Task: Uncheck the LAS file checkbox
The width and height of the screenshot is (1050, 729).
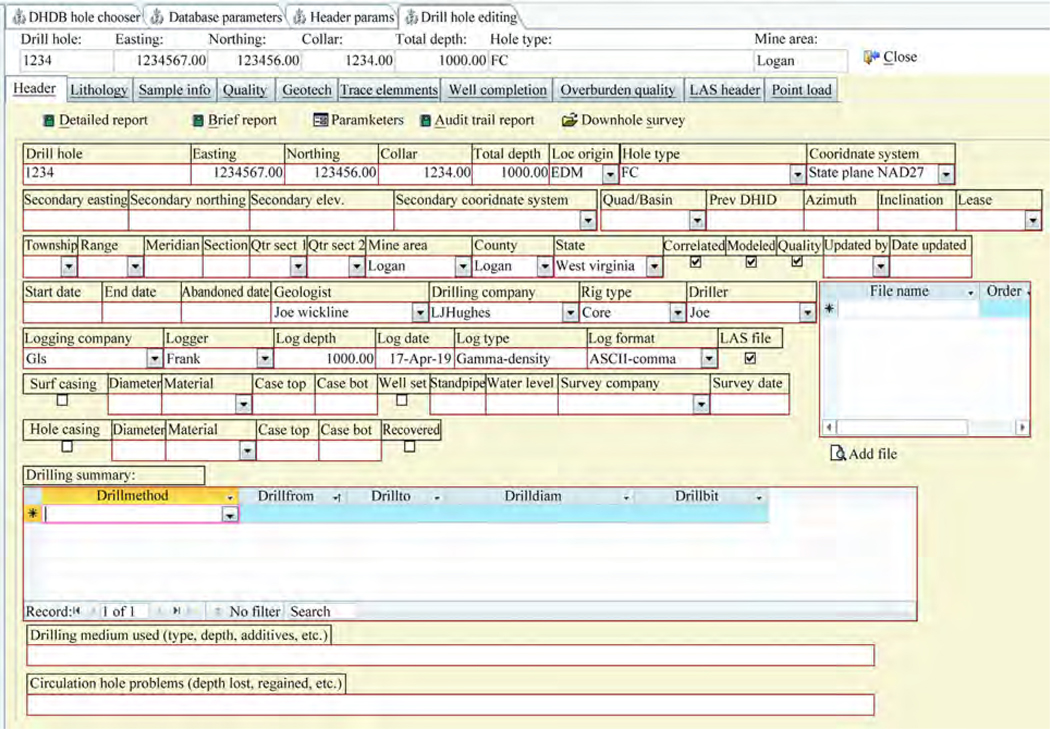Action: point(750,356)
